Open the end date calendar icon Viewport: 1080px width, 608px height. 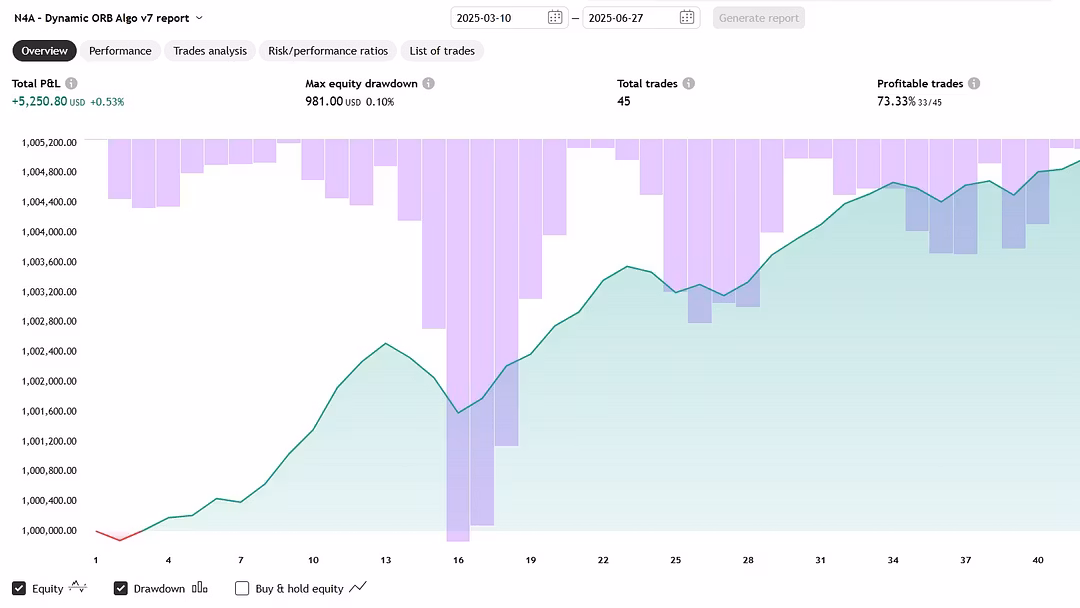coord(687,18)
